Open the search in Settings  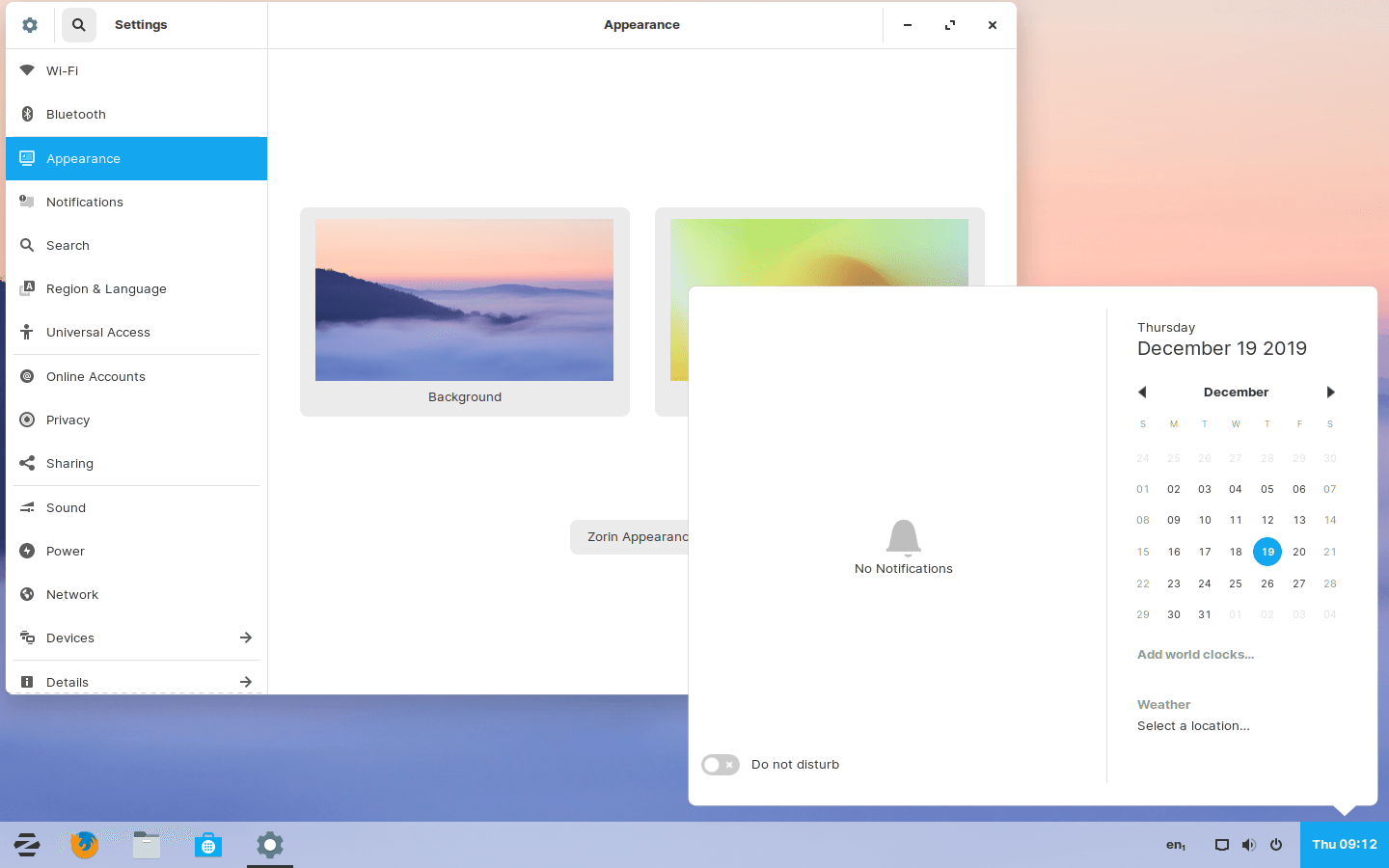[78, 24]
